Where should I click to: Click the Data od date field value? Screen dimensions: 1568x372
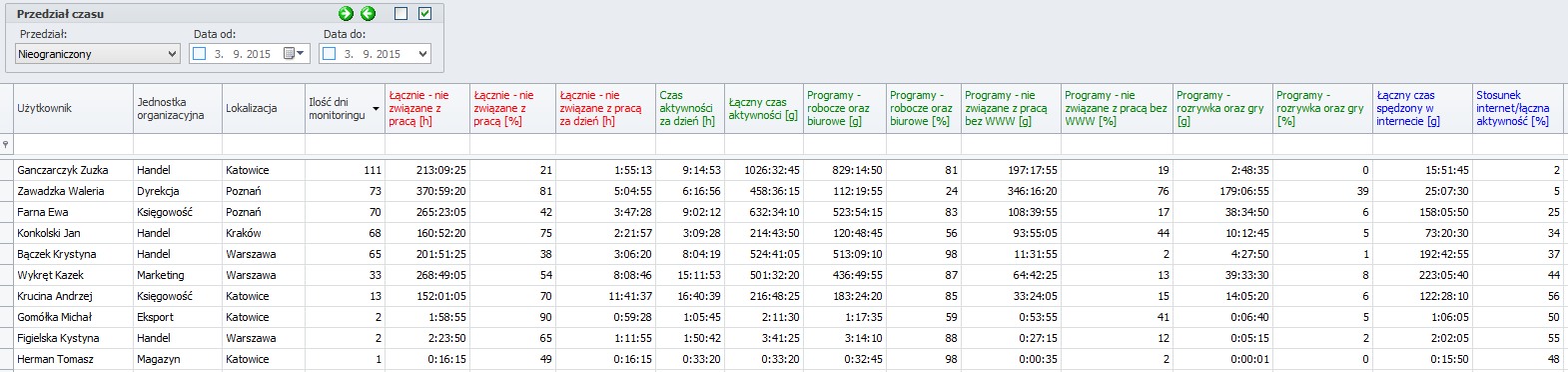(243, 54)
